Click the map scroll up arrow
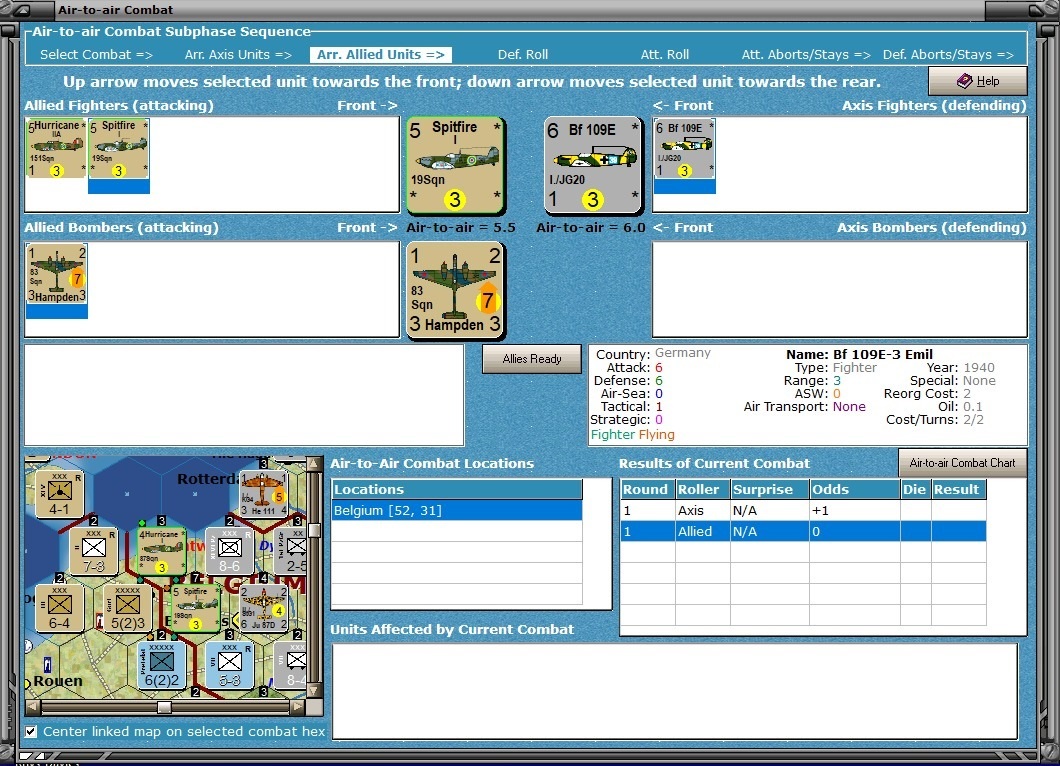This screenshot has height=766, width=1060. [x=314, y=463]
